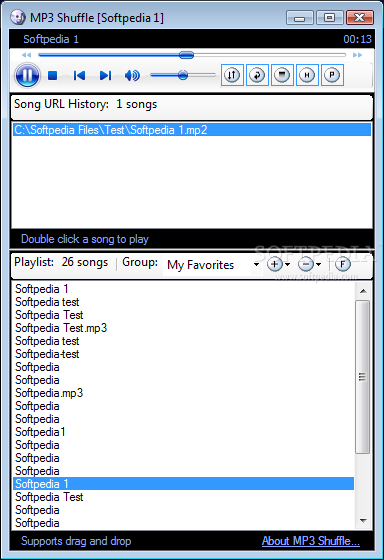Open the About MP3 Shuffle link
This screenshot has height=560, width=384.
point(310,541)
